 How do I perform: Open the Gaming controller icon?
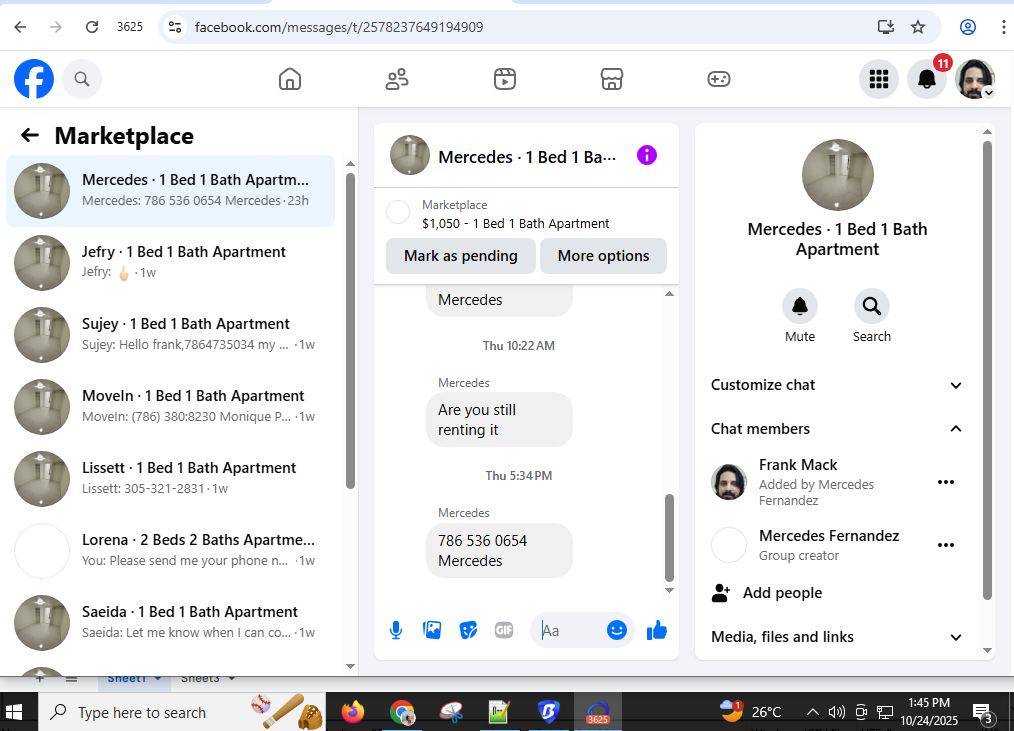(x=718, y=79)
